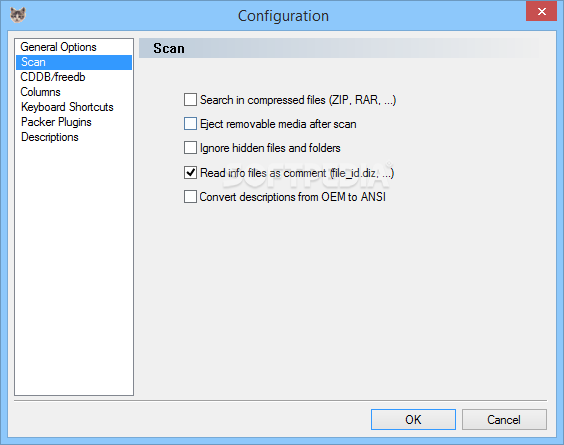
Task: Confirm settings with OK button
Action: point(413,419)
